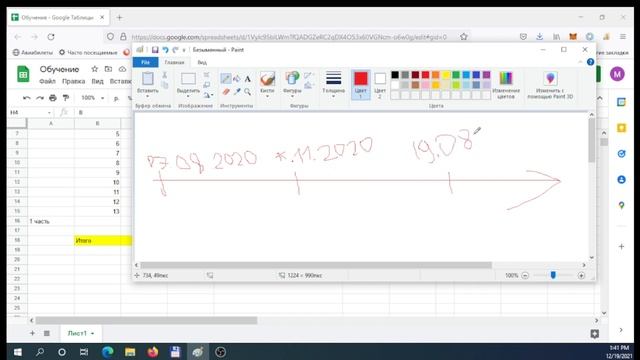Open Edit colors in Paint
This screenshot has height=360, width=640.
[506, 85]
